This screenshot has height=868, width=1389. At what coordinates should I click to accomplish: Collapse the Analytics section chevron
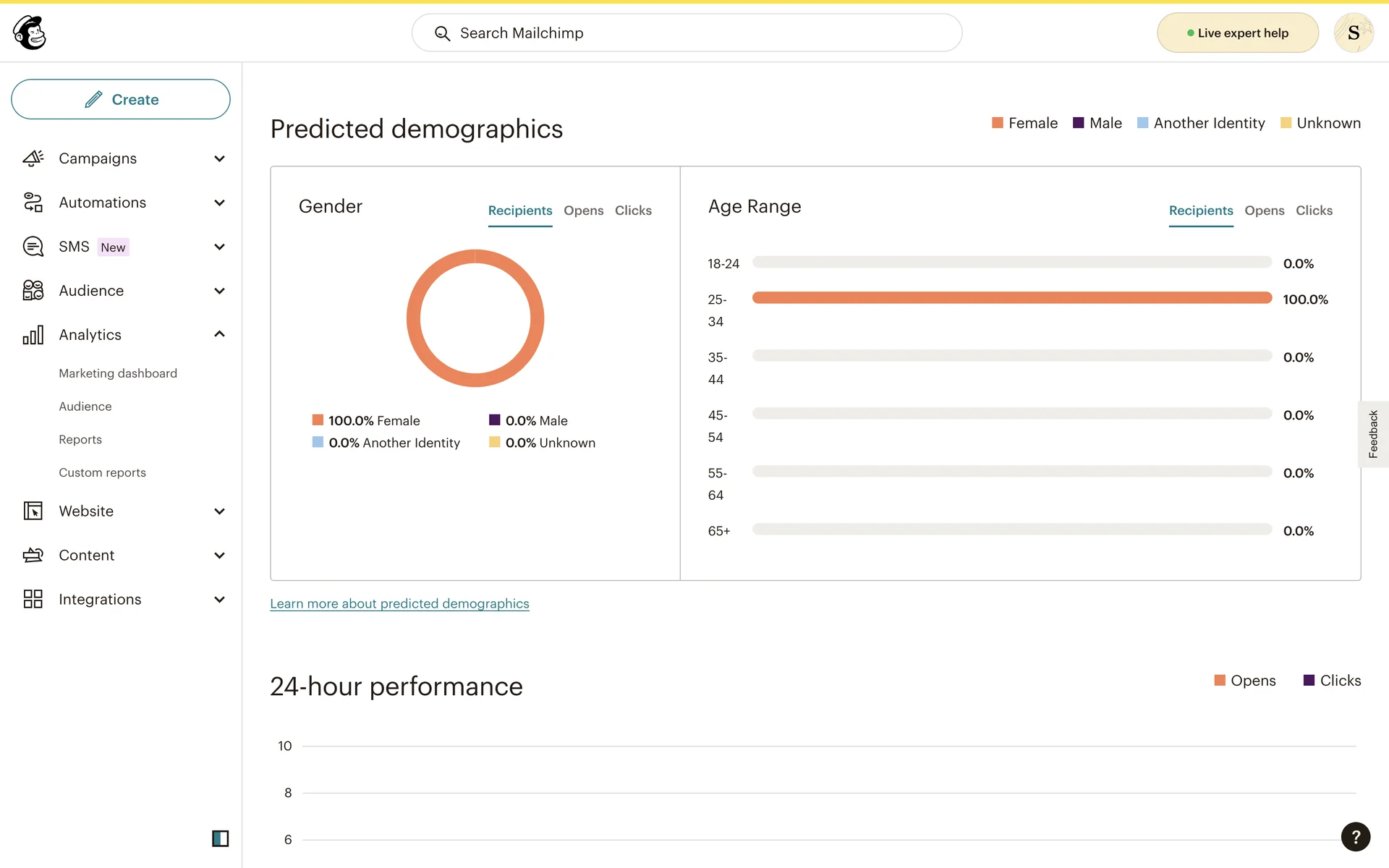pos(219,334)
